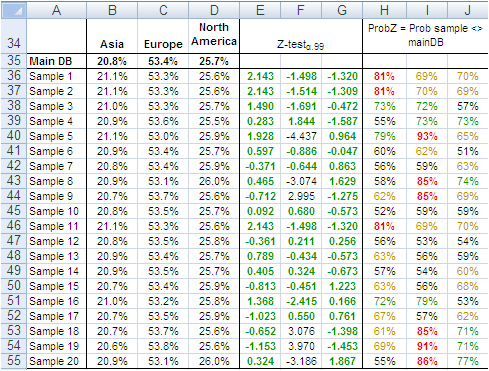Click Sample 19 Asia value 20.6%
This screenshot has height=371, width=489.
click(x=112, y=346)
